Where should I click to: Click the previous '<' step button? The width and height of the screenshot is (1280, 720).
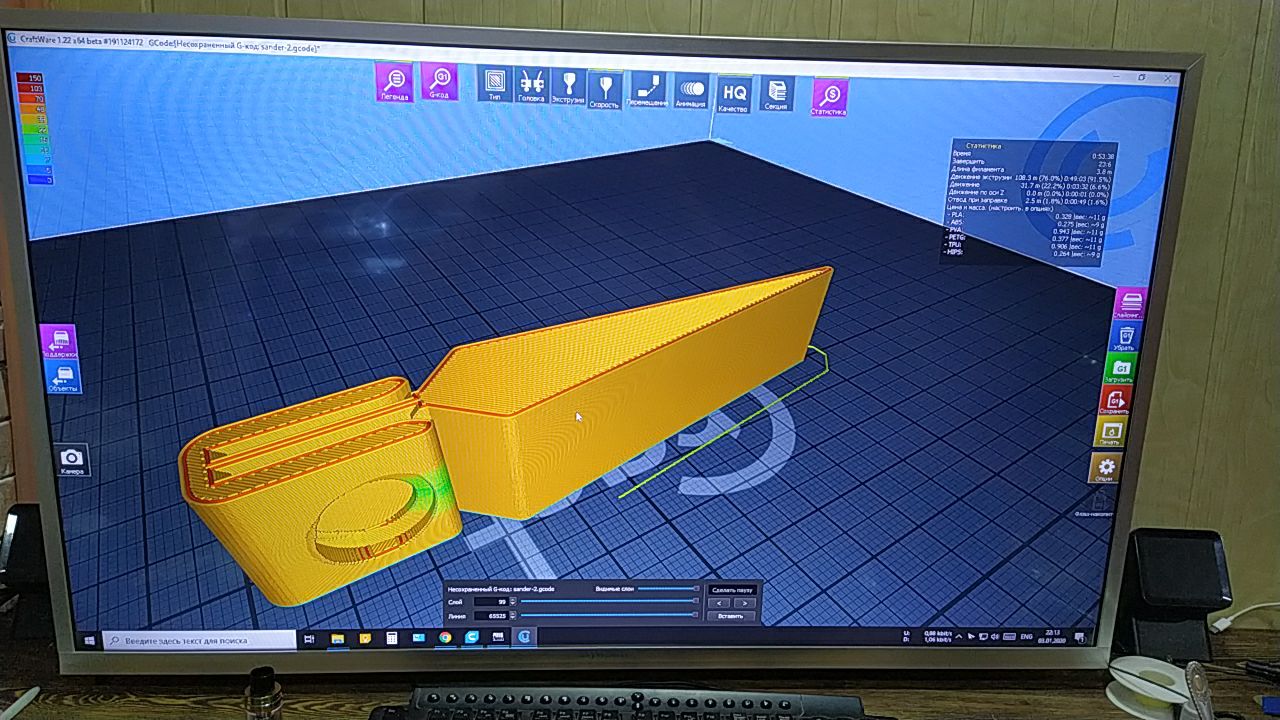point(719,603)
